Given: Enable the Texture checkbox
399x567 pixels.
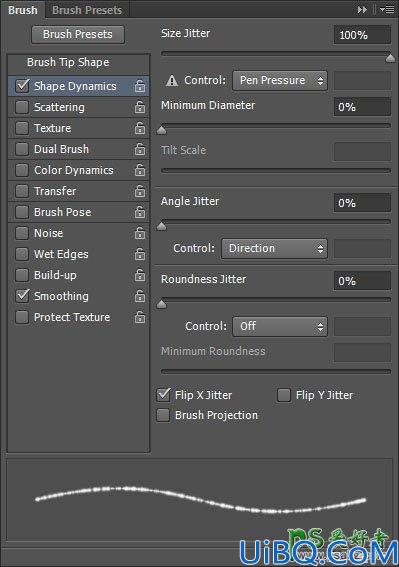Looking at the screenshot, I should [x=22, y=128].
